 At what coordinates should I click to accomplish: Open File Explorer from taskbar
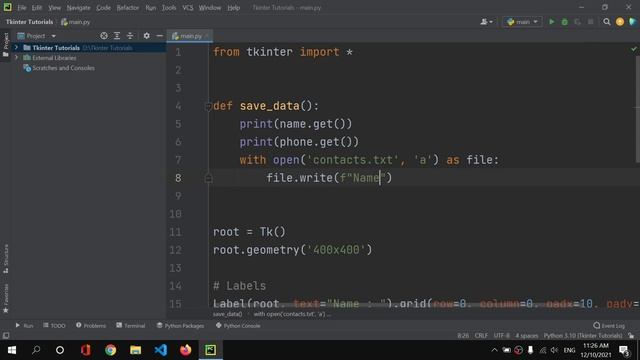click(x=136, y=350)
